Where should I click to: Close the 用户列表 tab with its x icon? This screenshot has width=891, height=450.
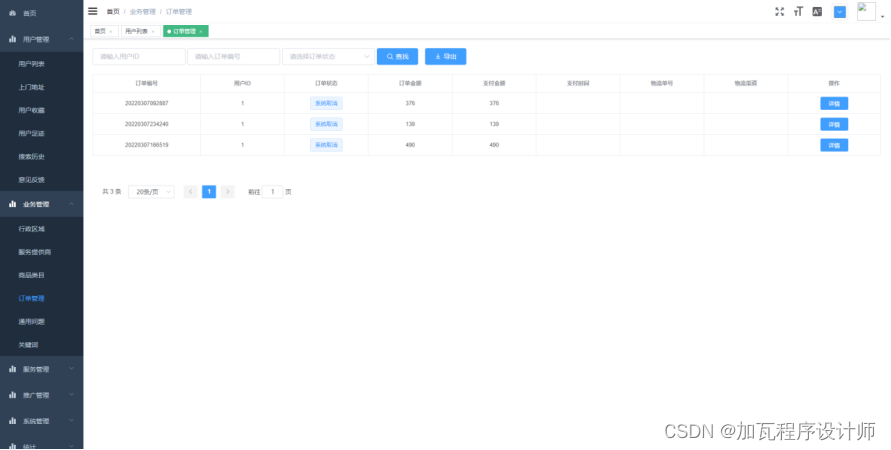pyautogui.click(x=153, y=32)
